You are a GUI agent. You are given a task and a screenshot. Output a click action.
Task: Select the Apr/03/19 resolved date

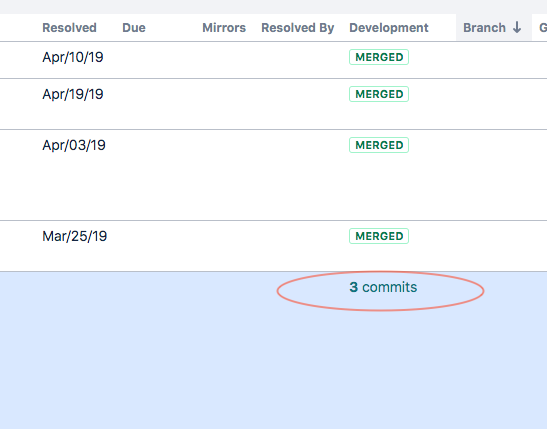click(x=74, y=145)
